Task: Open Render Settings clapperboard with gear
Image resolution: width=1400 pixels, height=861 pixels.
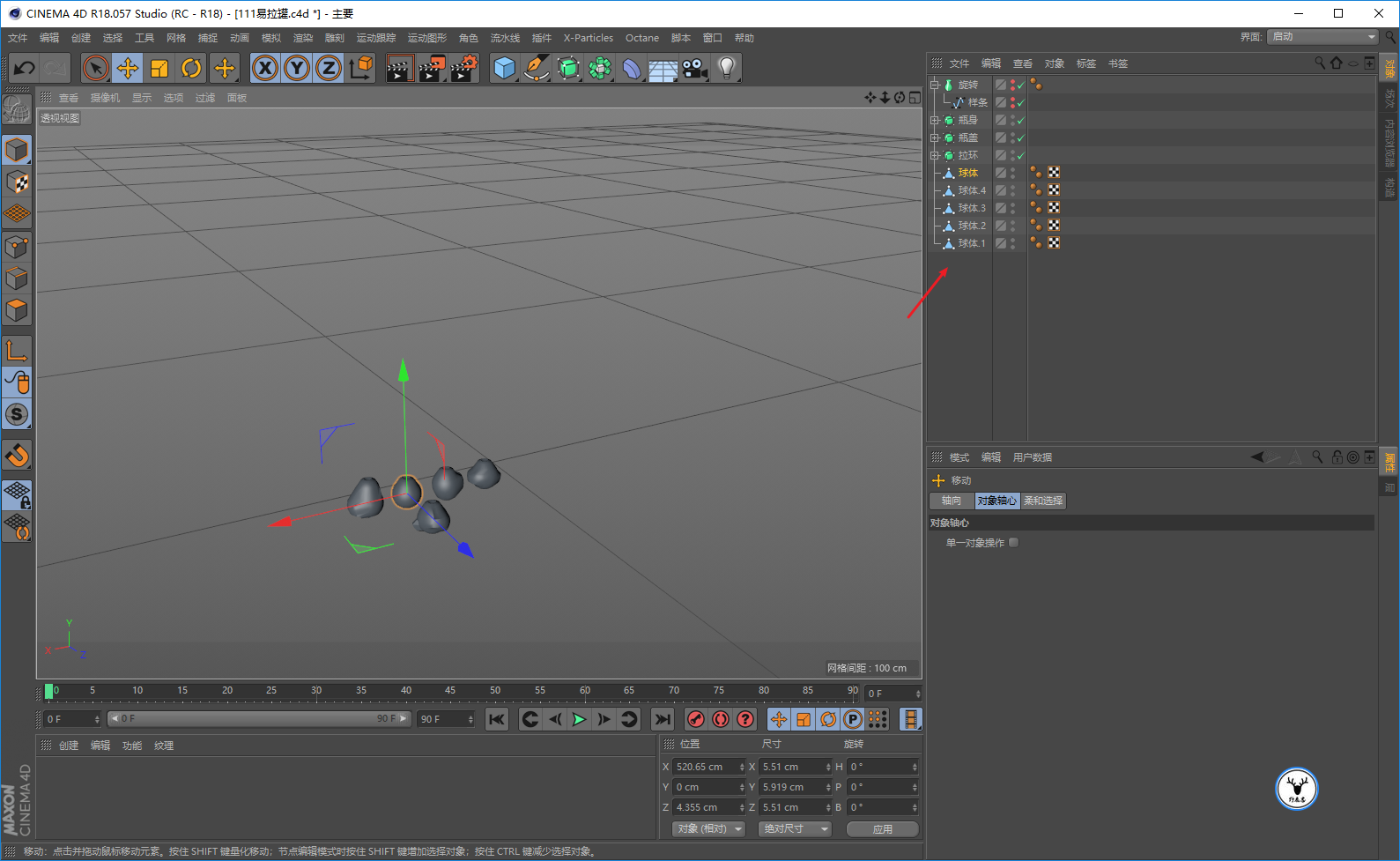Action: click(x=463, y=68)
